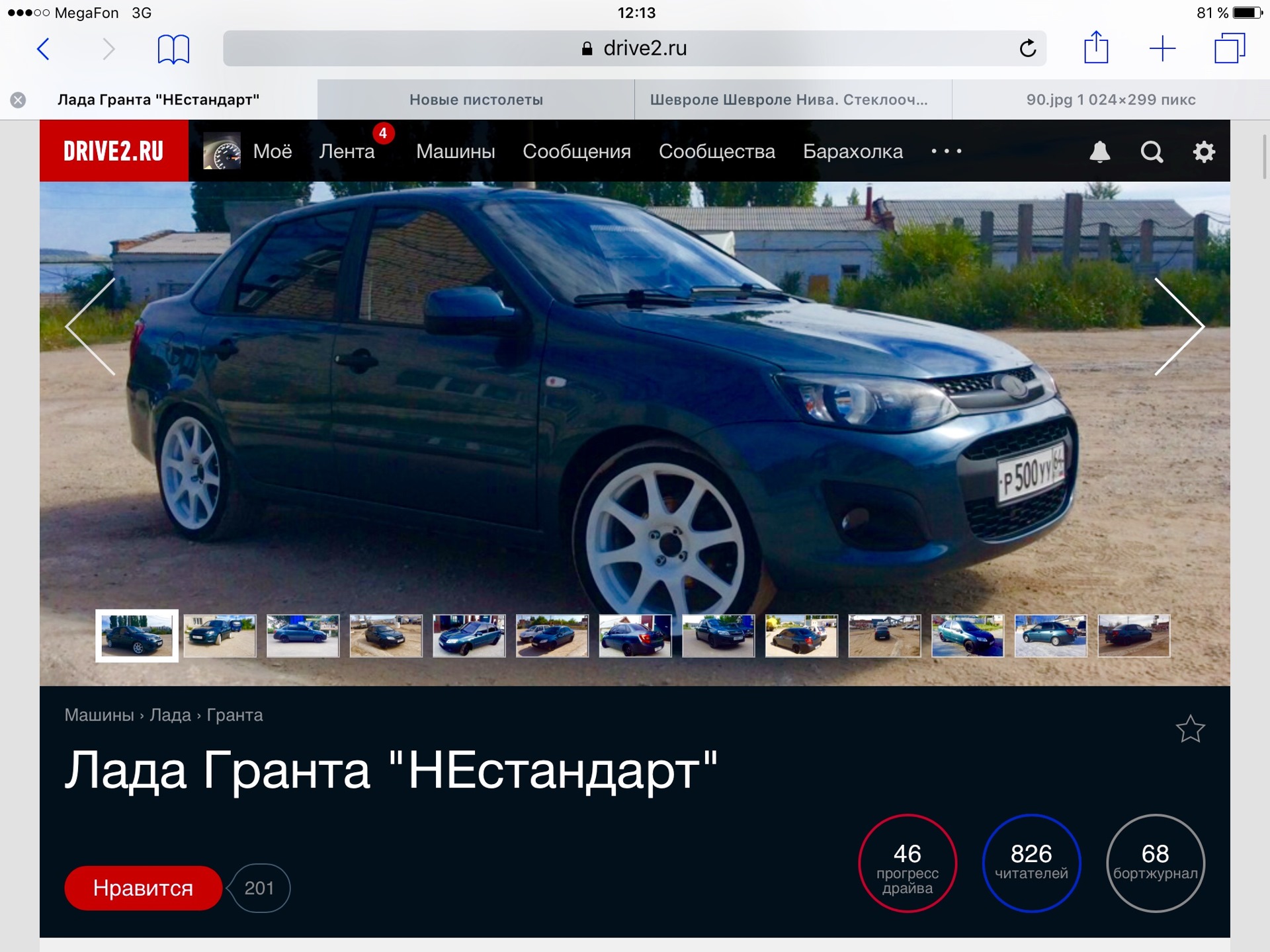Click Лада breadcrumb link
Screen dimensions: 1270x952
tap(170, 715)
